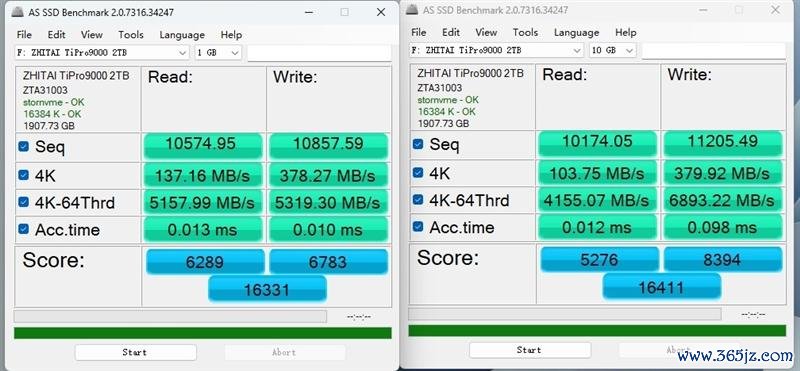Toggle the 4K-64Thrd checkbox in the right window
Image resolution: width=800 pixels, height=371 pixels.
[418, 200]
